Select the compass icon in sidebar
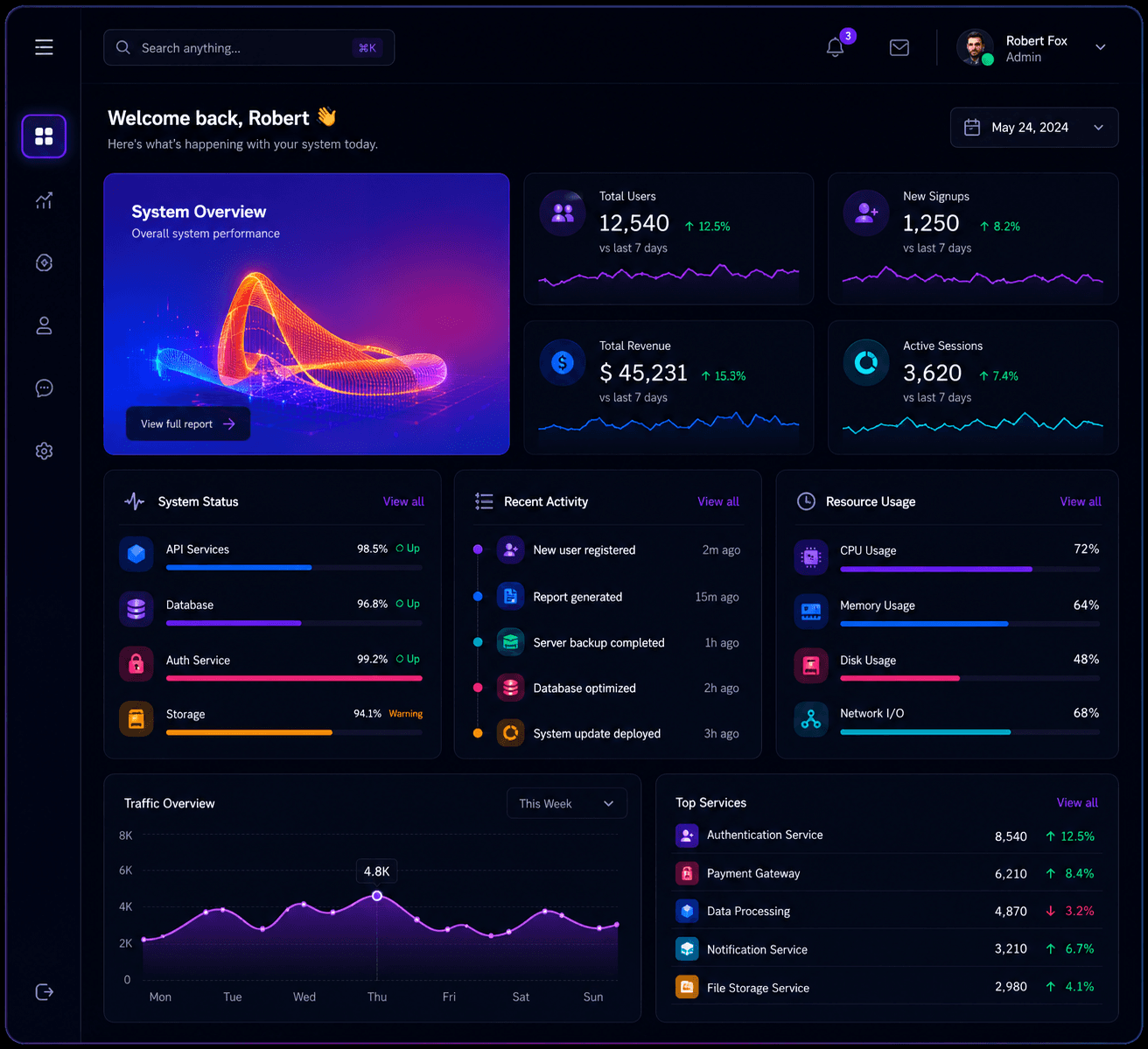This screenshot has height=1049, width=1148. point(44,262)
